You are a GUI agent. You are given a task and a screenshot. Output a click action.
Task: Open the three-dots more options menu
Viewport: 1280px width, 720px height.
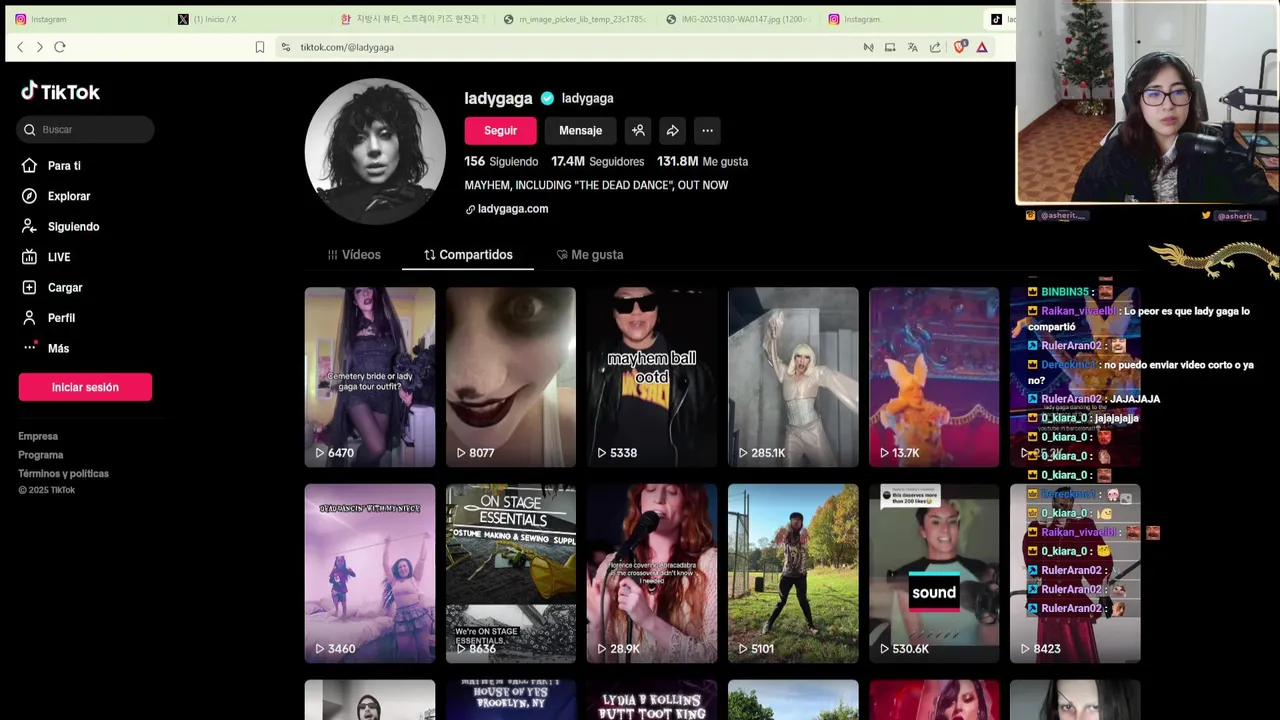pyautogui.click(x=707, y=131)
